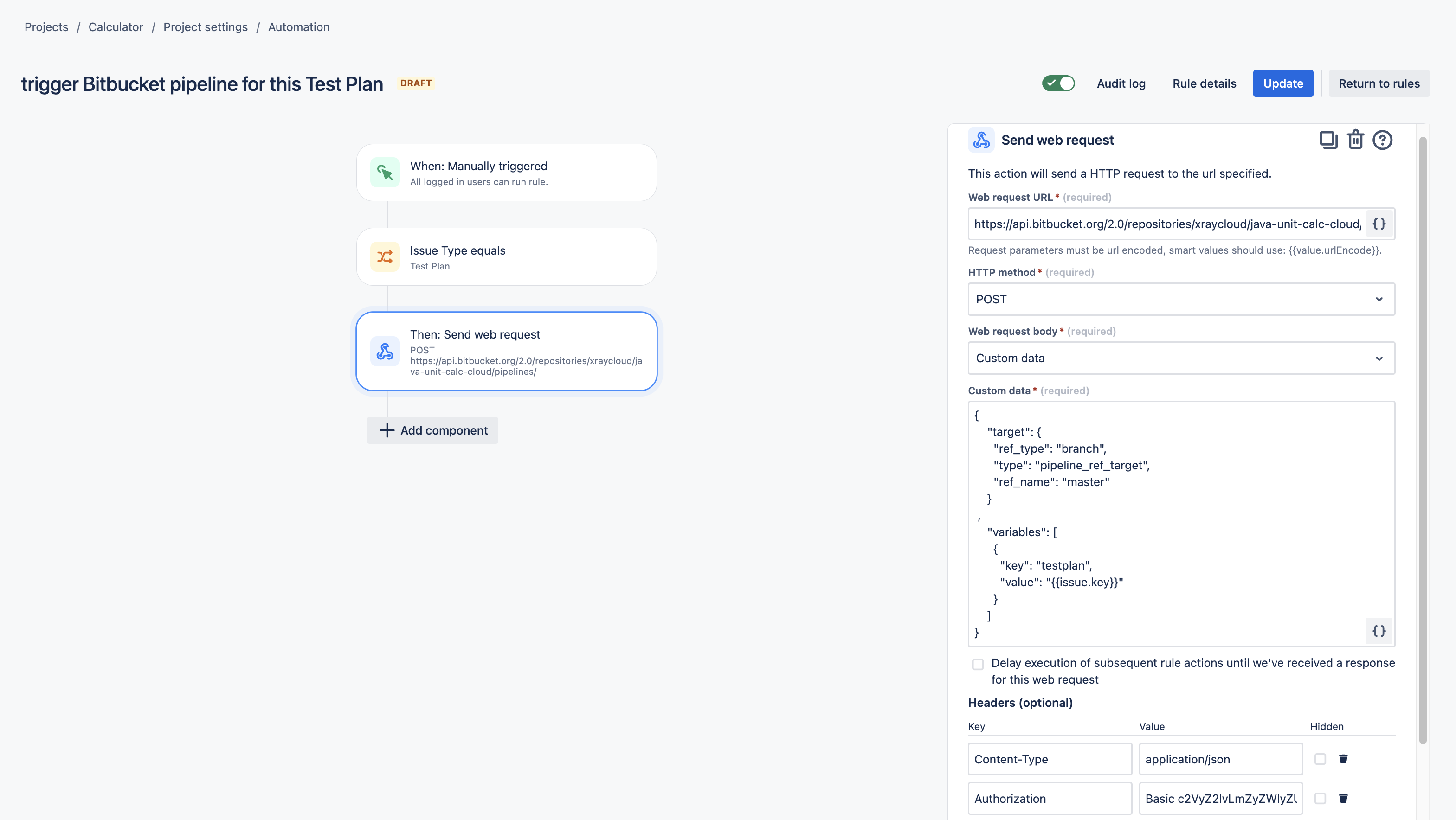Open the Audit log
Screen dimensions: 1456x820
click(x=1121, y=83)
